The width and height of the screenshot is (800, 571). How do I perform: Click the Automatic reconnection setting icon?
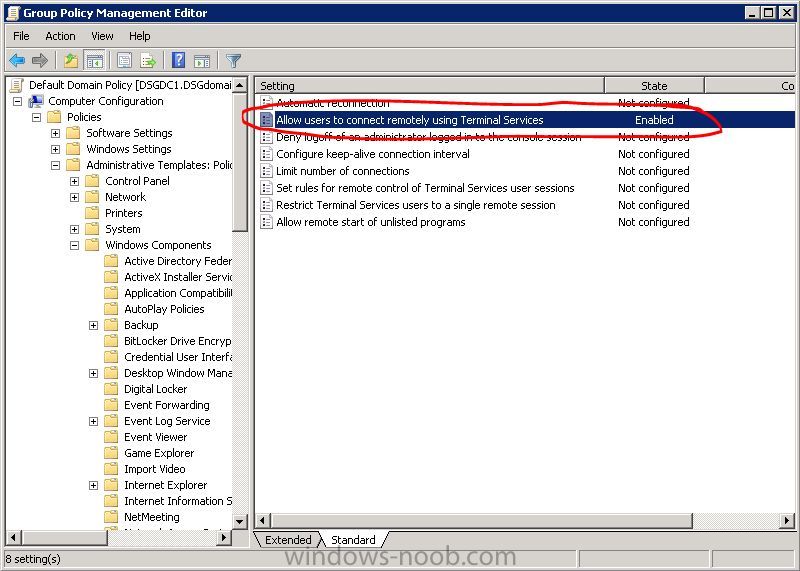(266, 103)
